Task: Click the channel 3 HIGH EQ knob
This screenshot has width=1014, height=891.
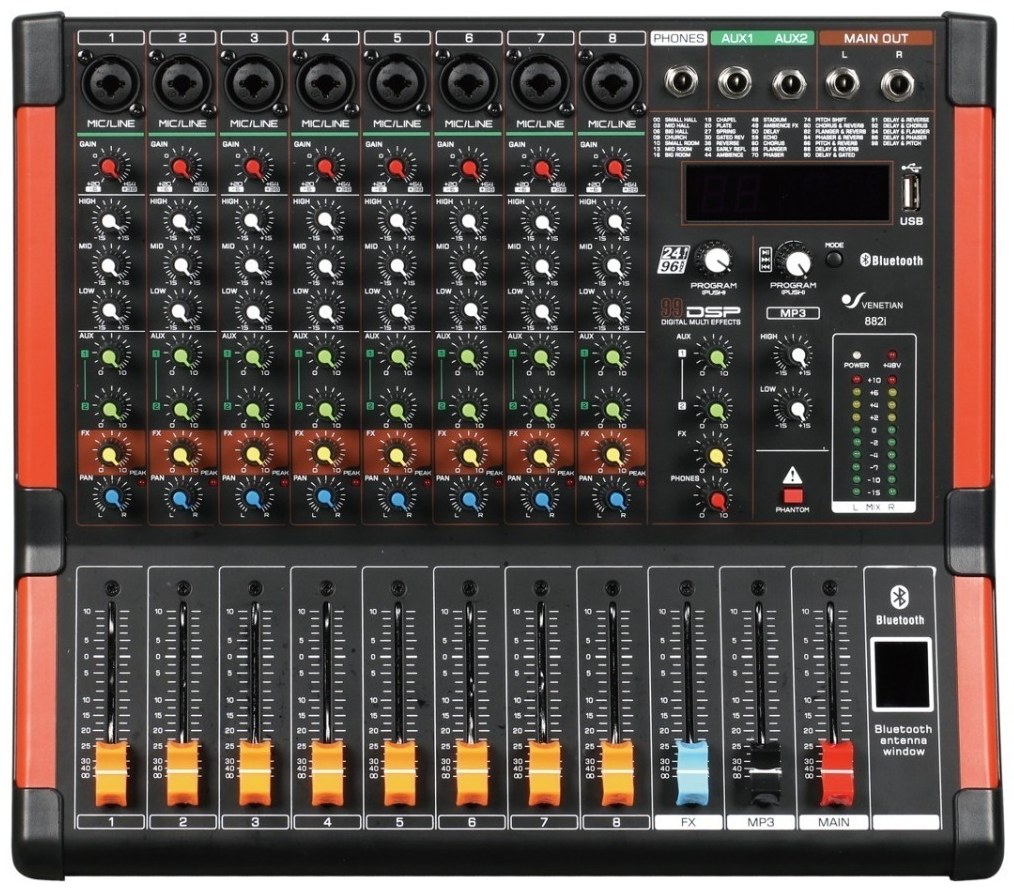Action: (x=252, y=221)
